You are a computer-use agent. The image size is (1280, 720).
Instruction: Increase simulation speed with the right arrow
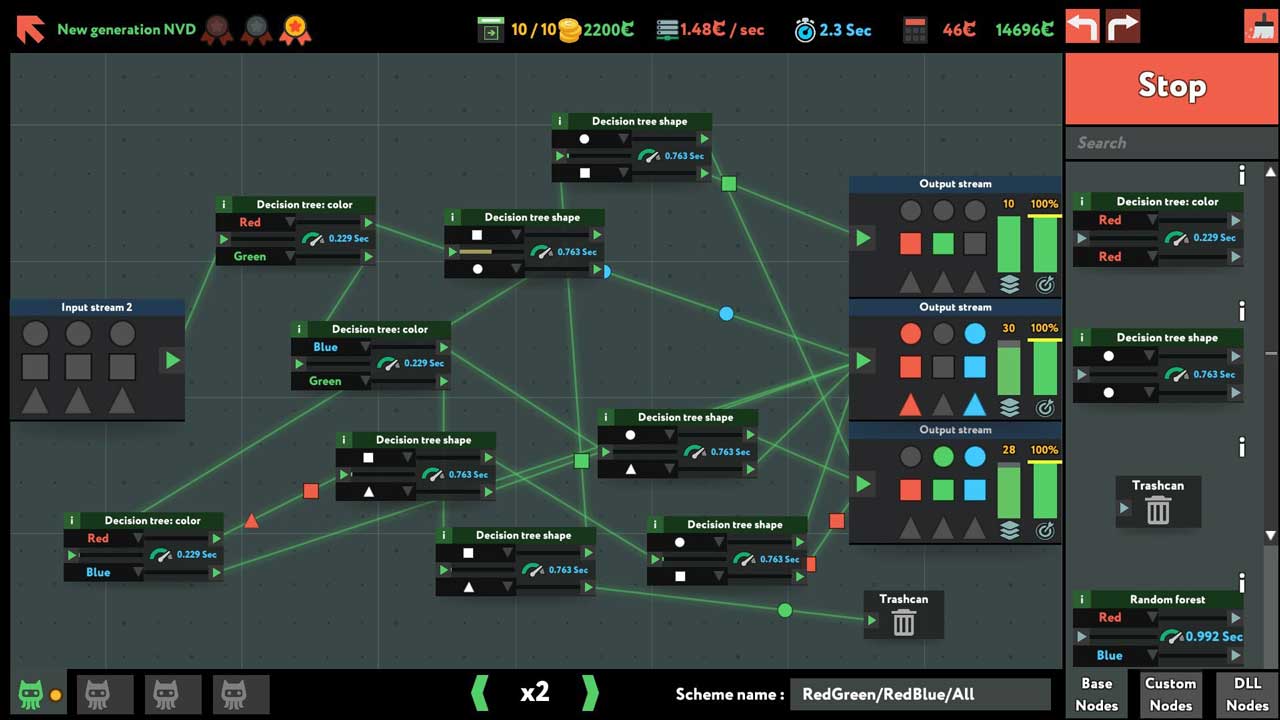590,692
